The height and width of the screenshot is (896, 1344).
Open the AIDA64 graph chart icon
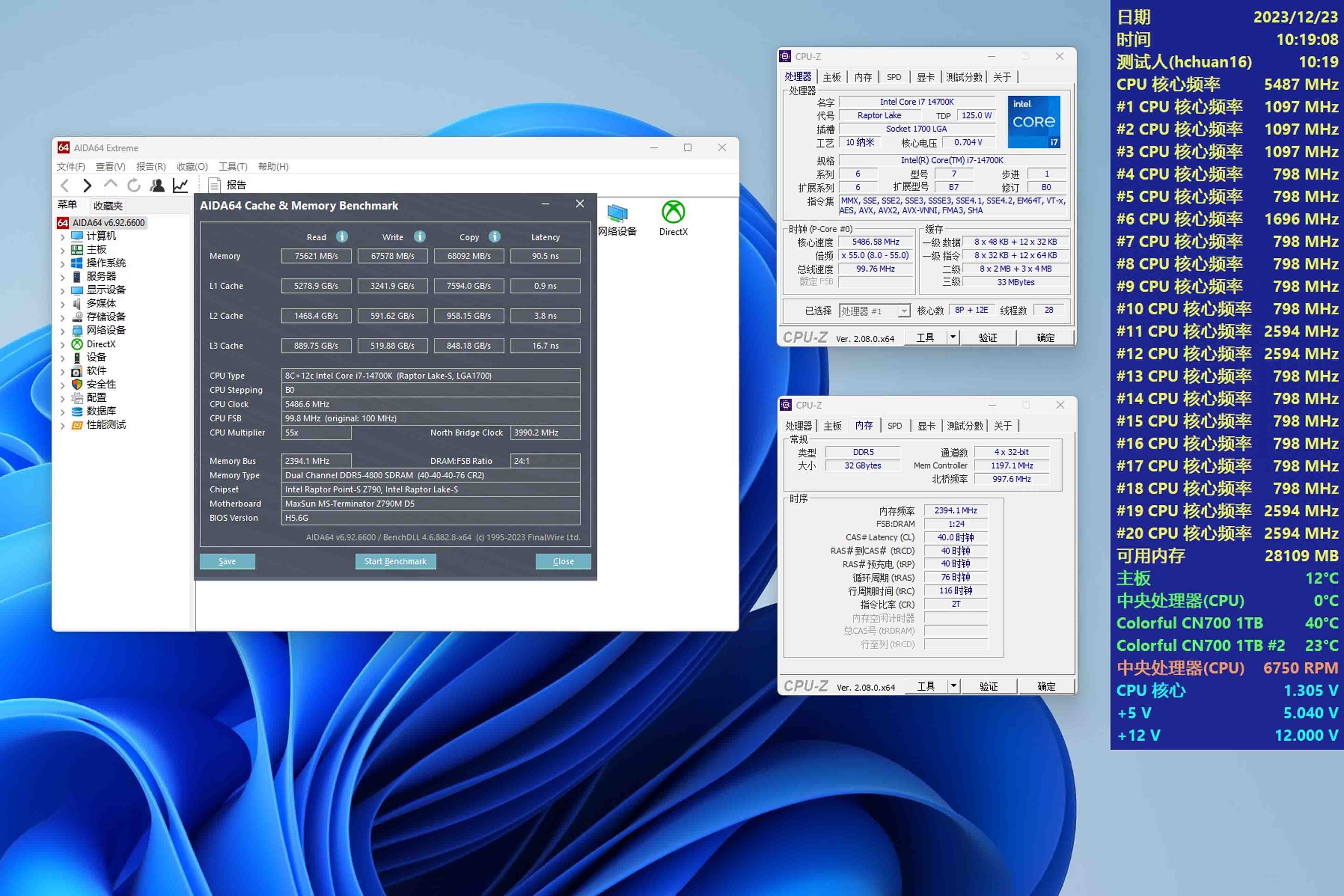[x=181, y=185]
